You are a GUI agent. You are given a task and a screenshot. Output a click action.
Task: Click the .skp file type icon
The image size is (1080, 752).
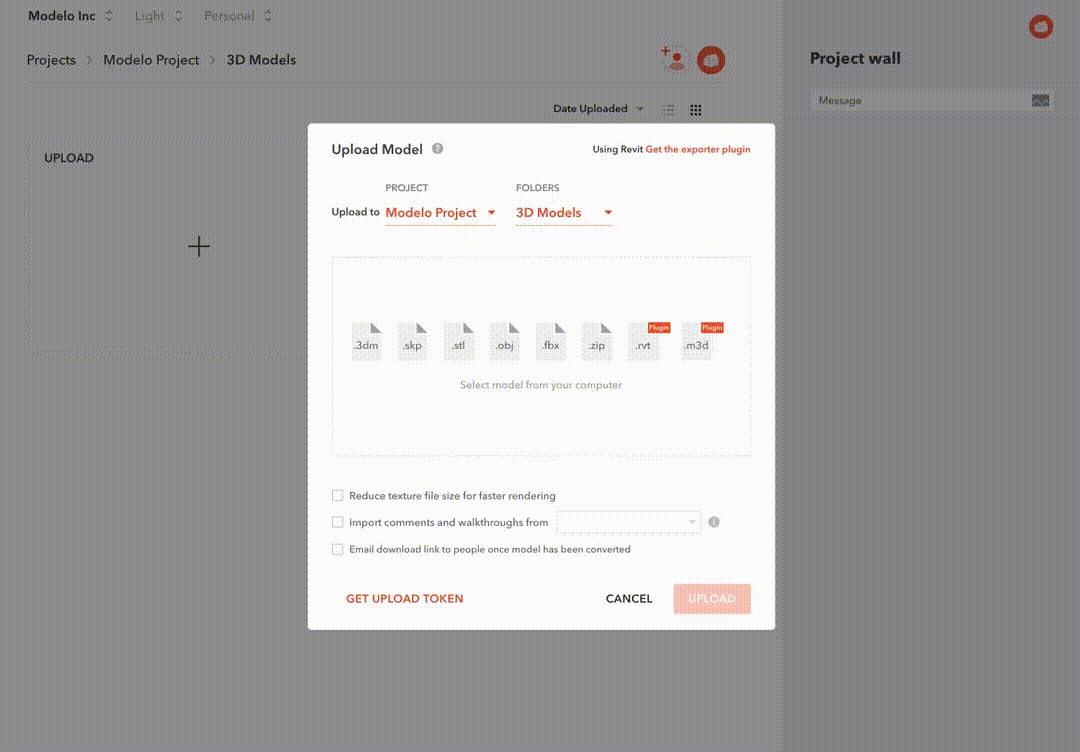(412, 342)
